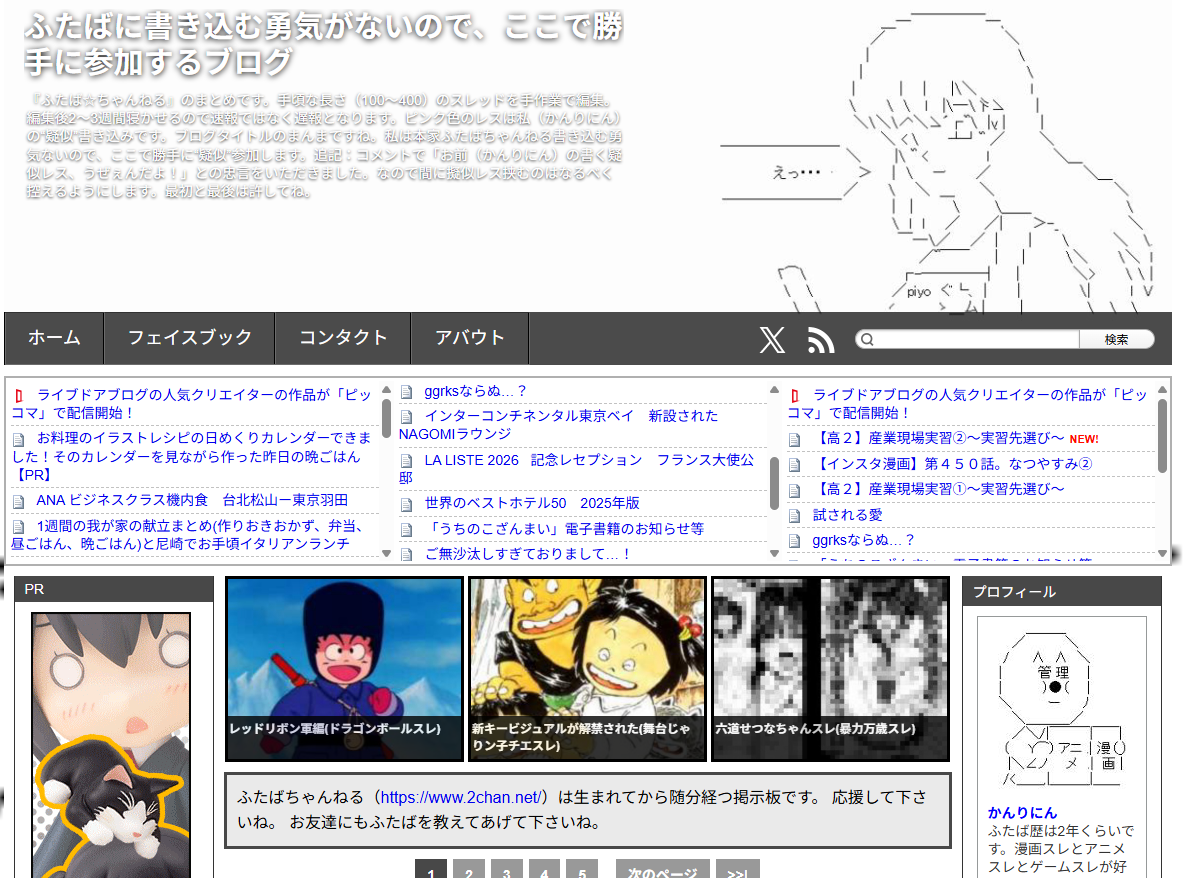The image size is (1193, 878).
Task: Click document icon beside 試される愛
Action: pos(795,516)
